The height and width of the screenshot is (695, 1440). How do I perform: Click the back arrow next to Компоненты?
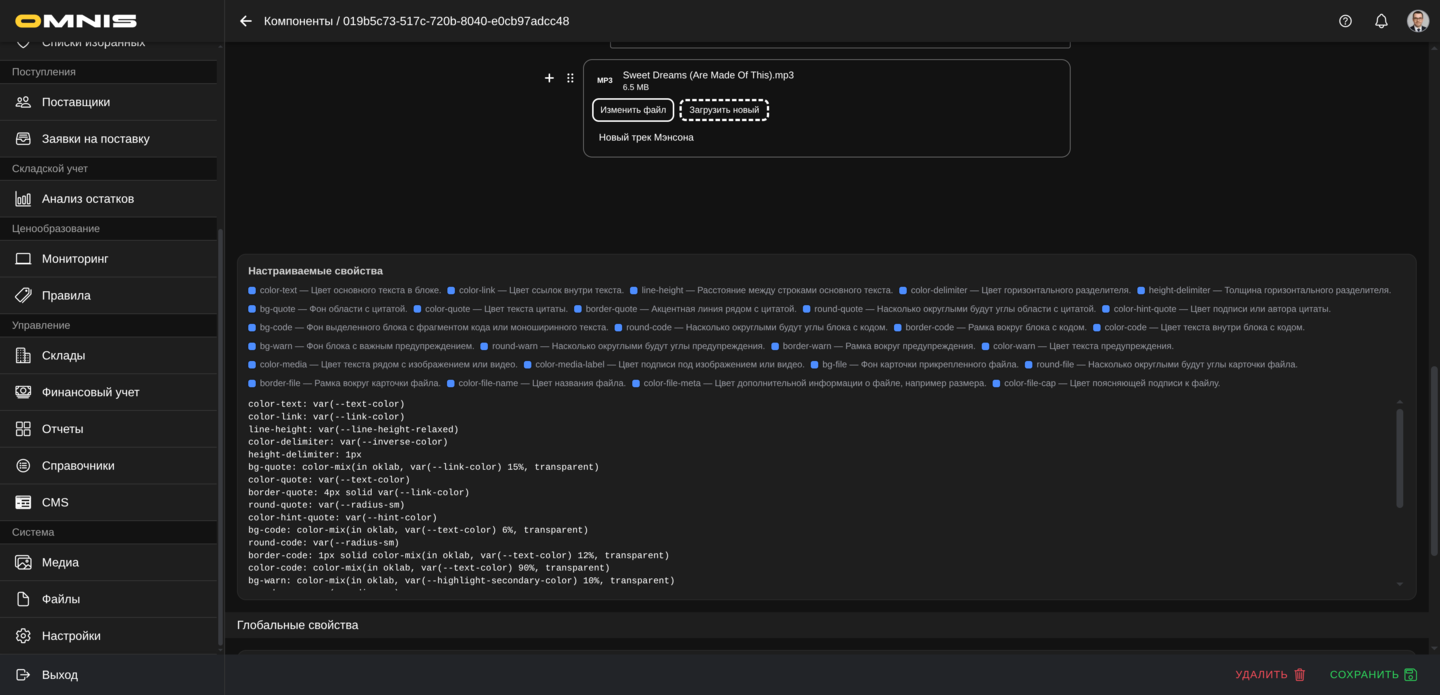coord(246,21)
